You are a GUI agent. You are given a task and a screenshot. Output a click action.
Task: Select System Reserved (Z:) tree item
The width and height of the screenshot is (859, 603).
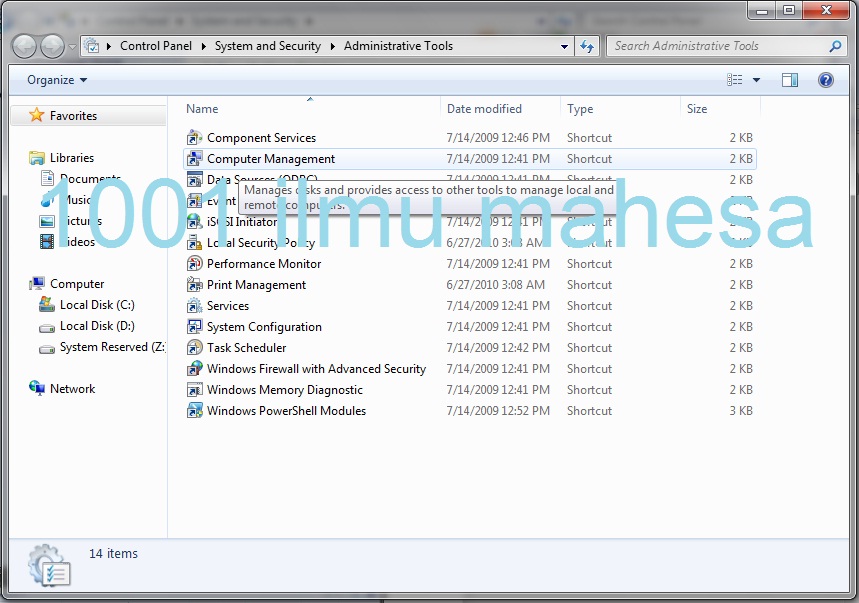point(112,347)
